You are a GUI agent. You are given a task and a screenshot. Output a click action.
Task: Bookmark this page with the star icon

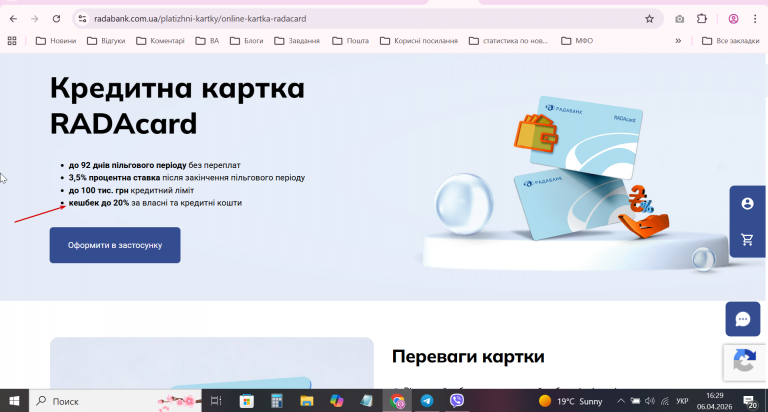[649, 19]
